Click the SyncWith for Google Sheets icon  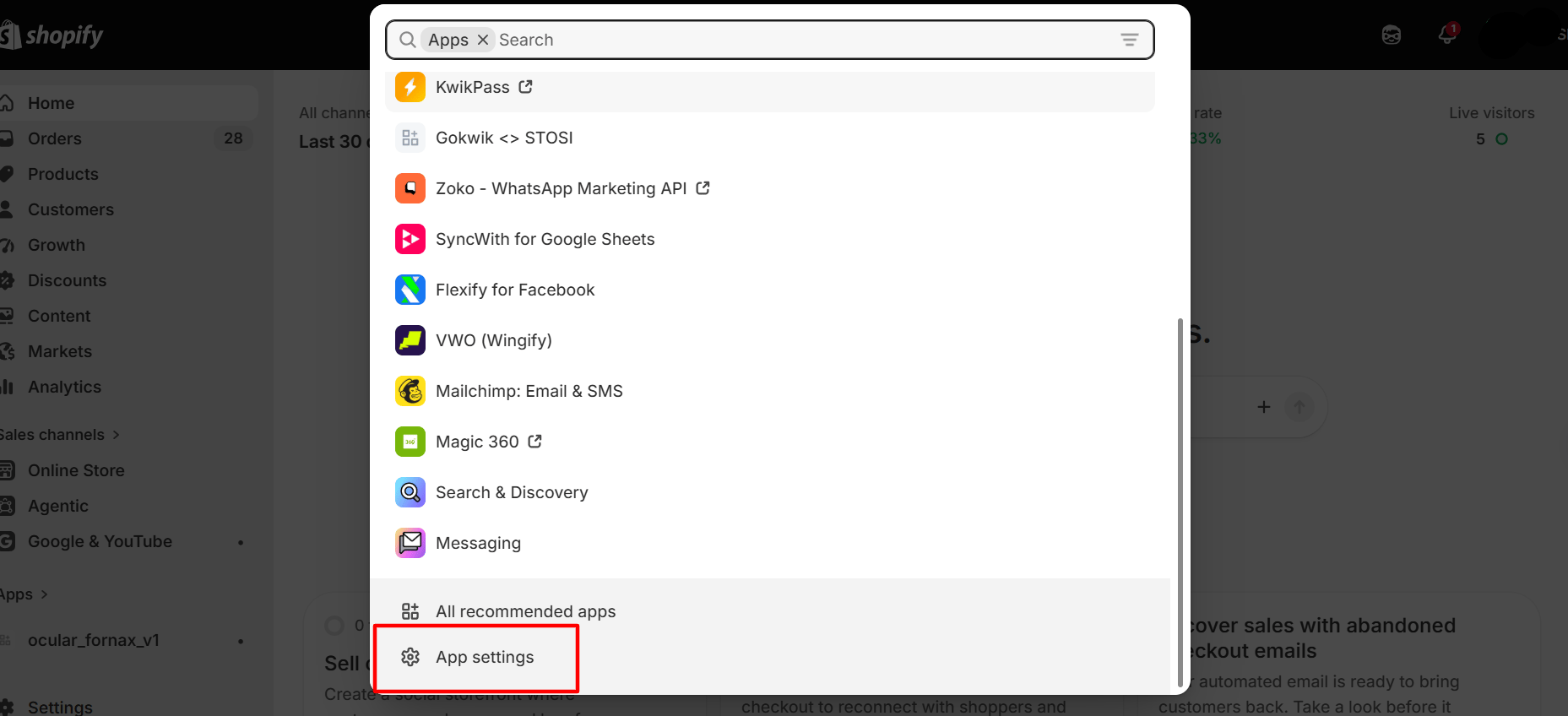(x=410, y=239)
